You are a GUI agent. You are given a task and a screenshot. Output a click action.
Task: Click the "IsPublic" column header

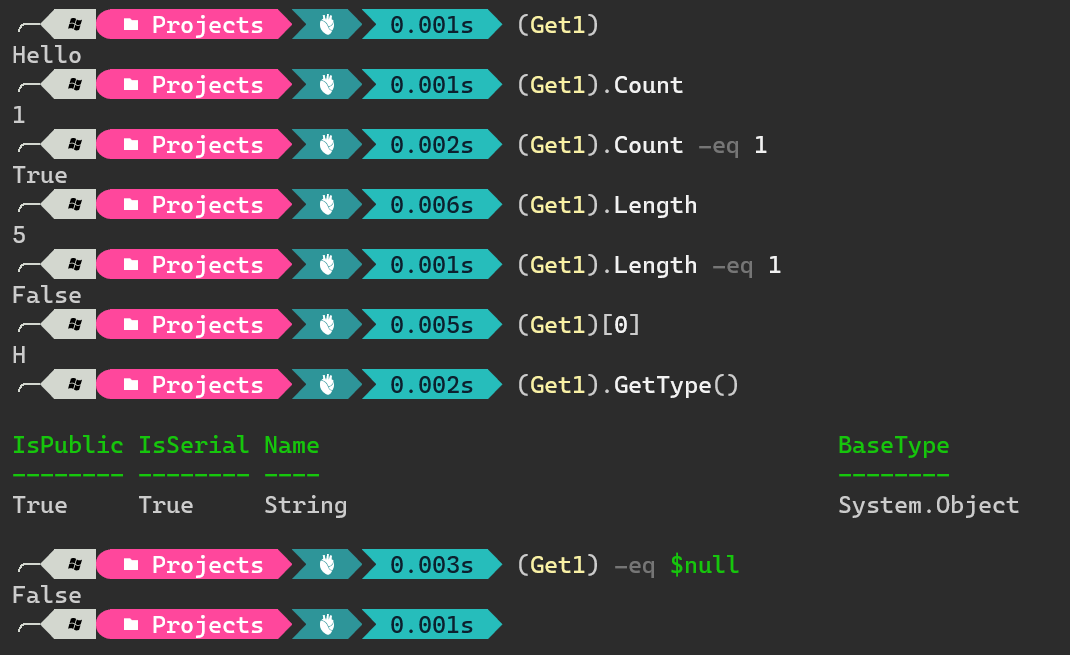[68, 445]
